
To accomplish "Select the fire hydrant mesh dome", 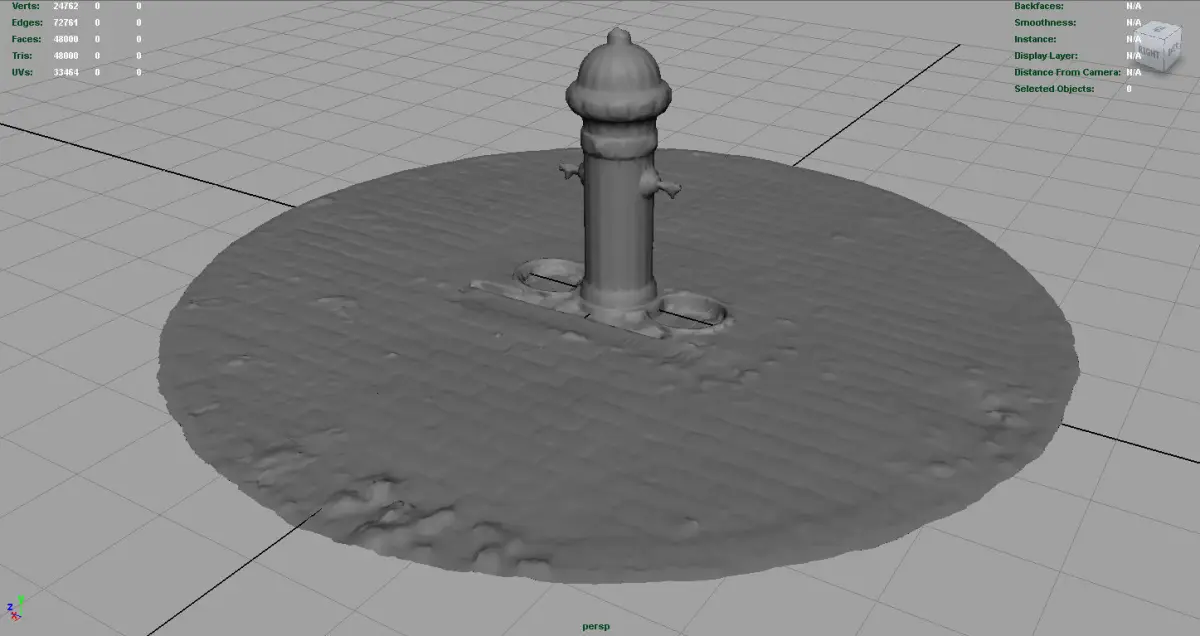I will (618, 76).
